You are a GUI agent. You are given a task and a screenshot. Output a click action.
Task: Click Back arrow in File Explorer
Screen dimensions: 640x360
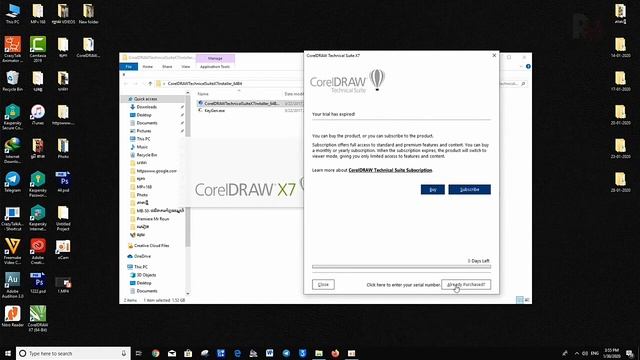[126, 84]
